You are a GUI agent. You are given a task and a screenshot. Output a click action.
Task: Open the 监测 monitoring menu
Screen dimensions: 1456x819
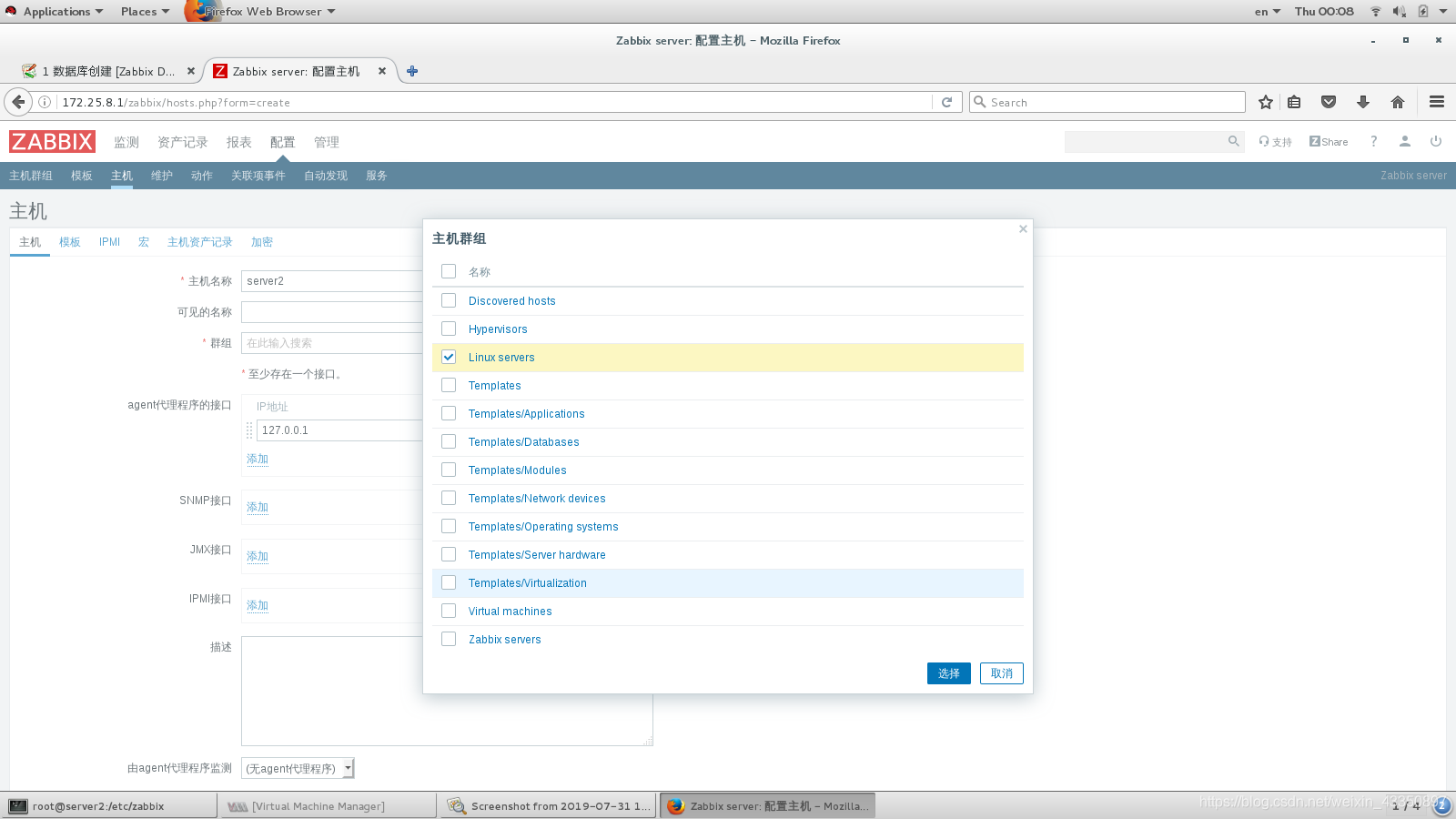point(126,142)
